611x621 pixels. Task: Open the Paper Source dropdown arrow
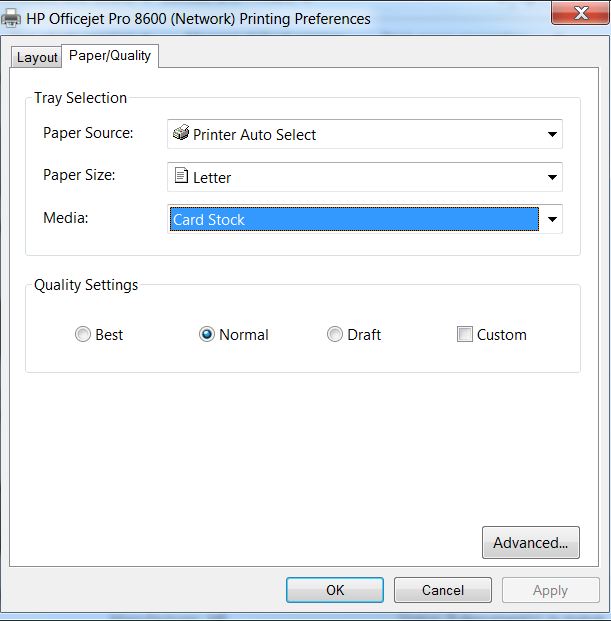[552, 134]
